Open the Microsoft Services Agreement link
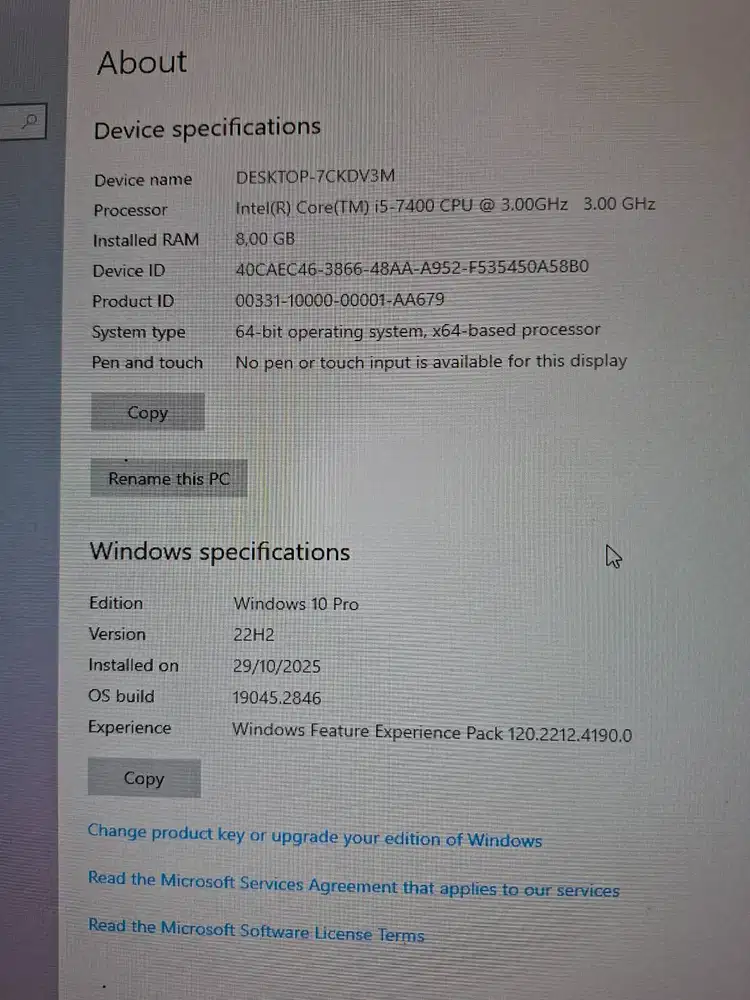 354,884
